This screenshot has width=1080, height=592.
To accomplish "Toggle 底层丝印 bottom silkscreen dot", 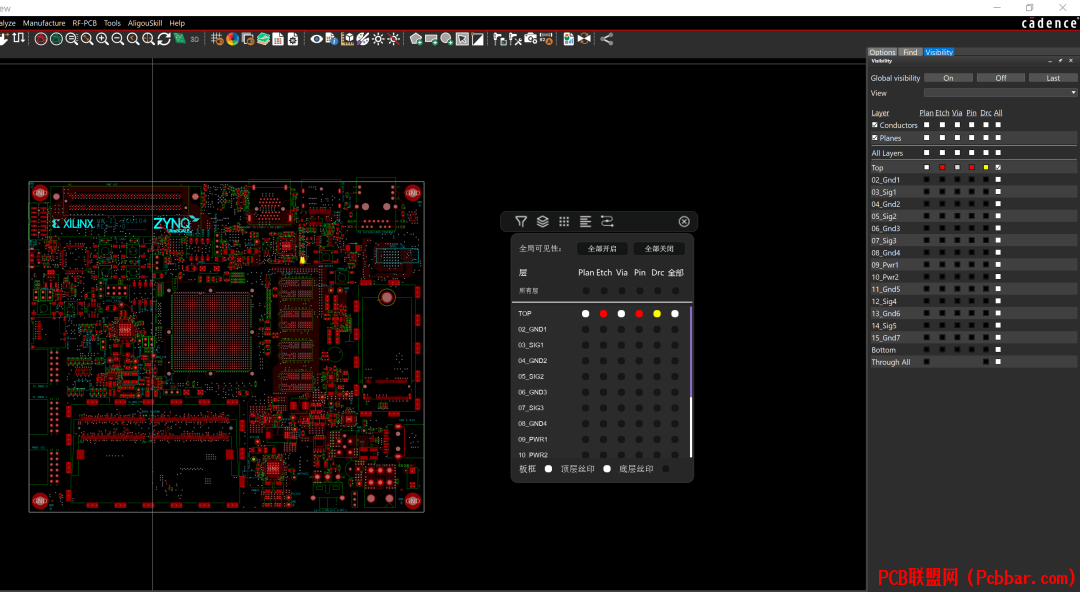I will pos(665,469).
